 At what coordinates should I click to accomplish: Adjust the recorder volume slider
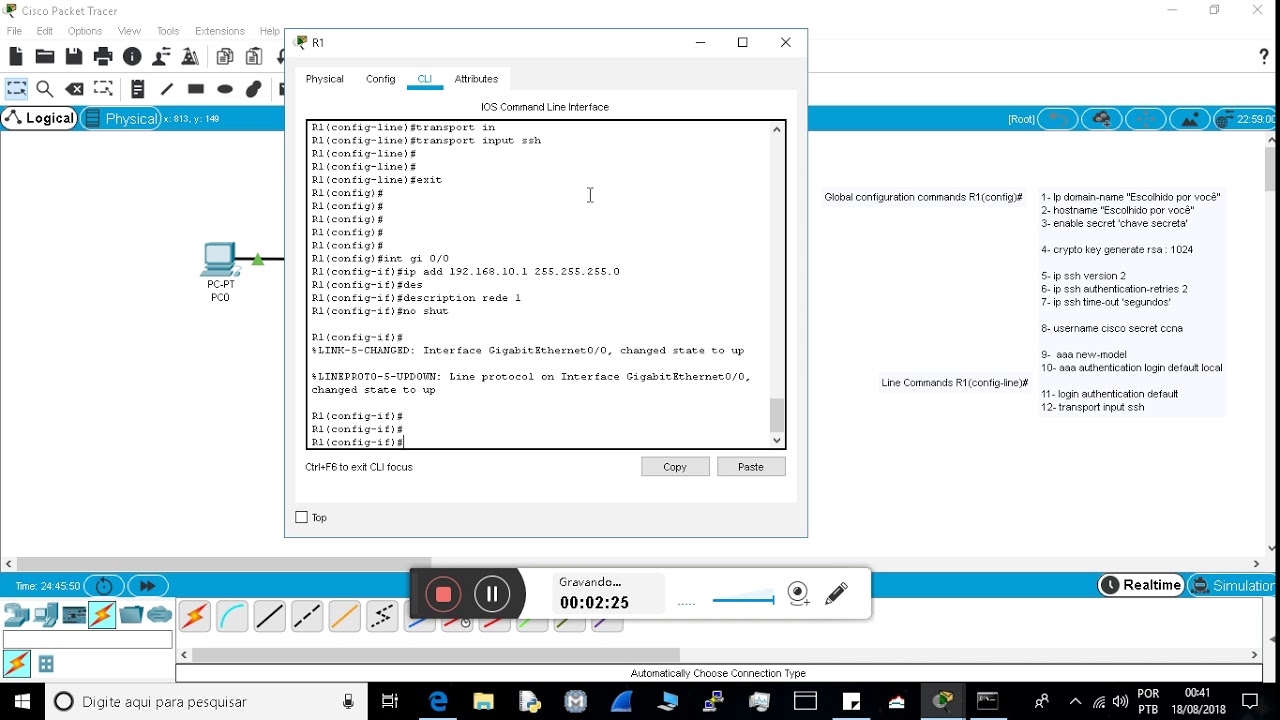coord(743,600)
